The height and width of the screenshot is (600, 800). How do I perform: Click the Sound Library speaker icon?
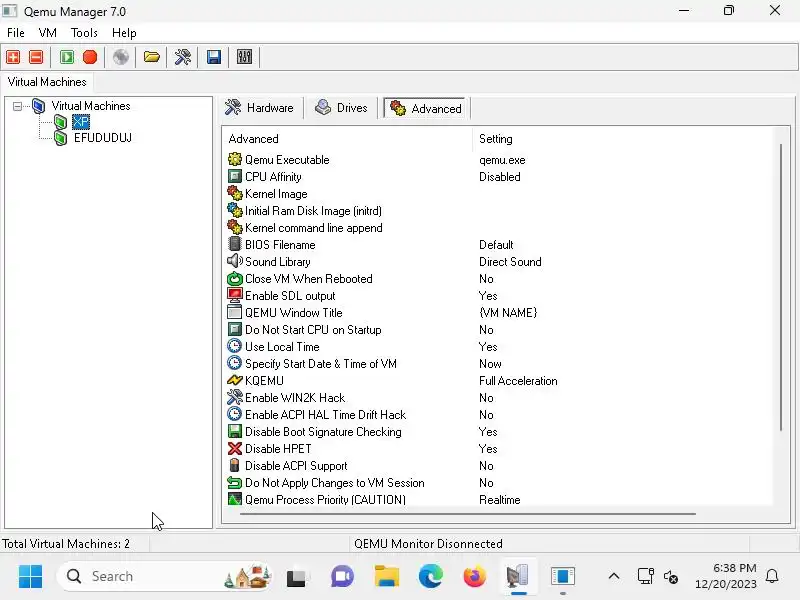point(235,261)
